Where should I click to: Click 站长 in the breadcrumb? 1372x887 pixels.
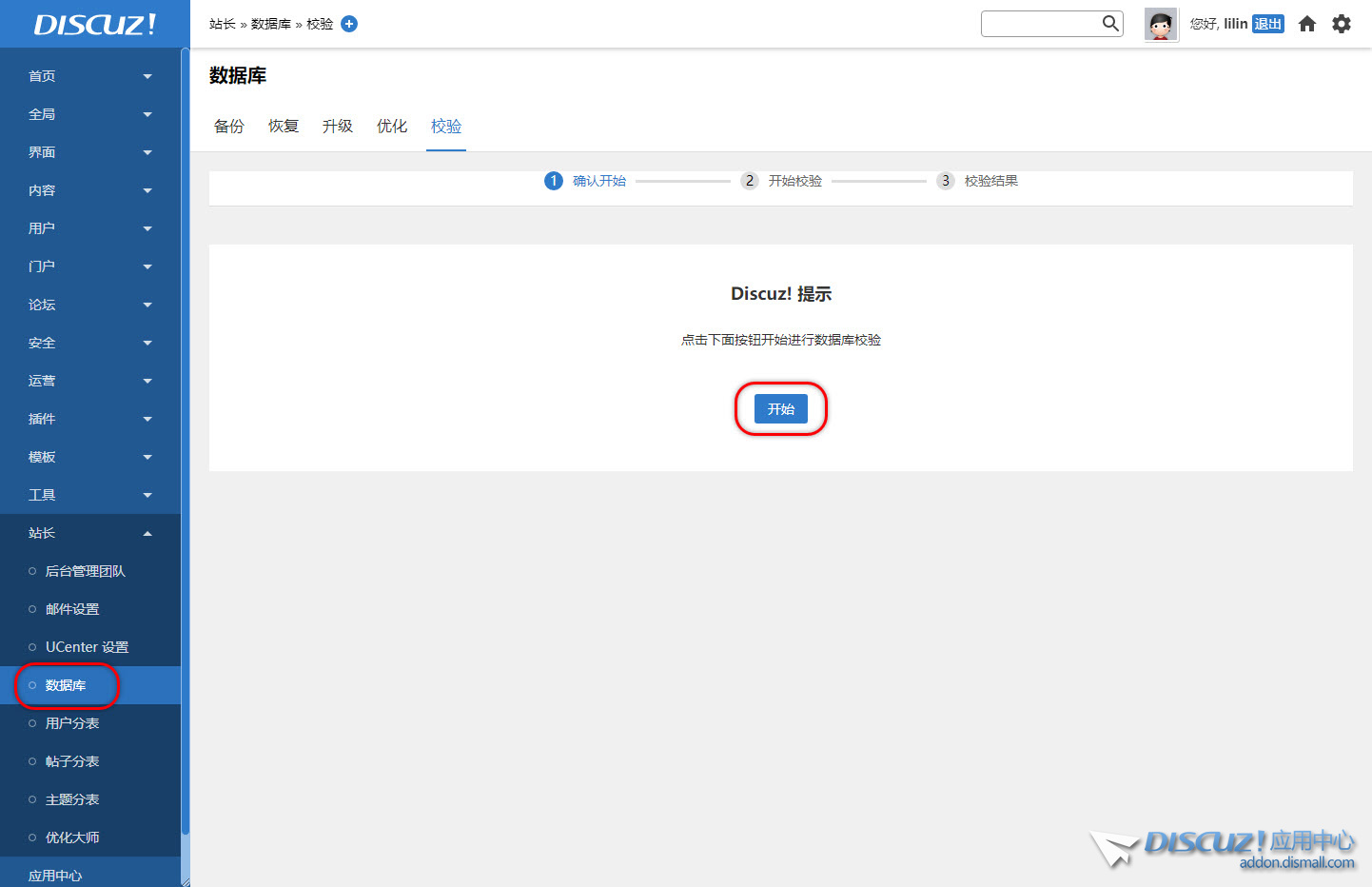coord(223,24)
